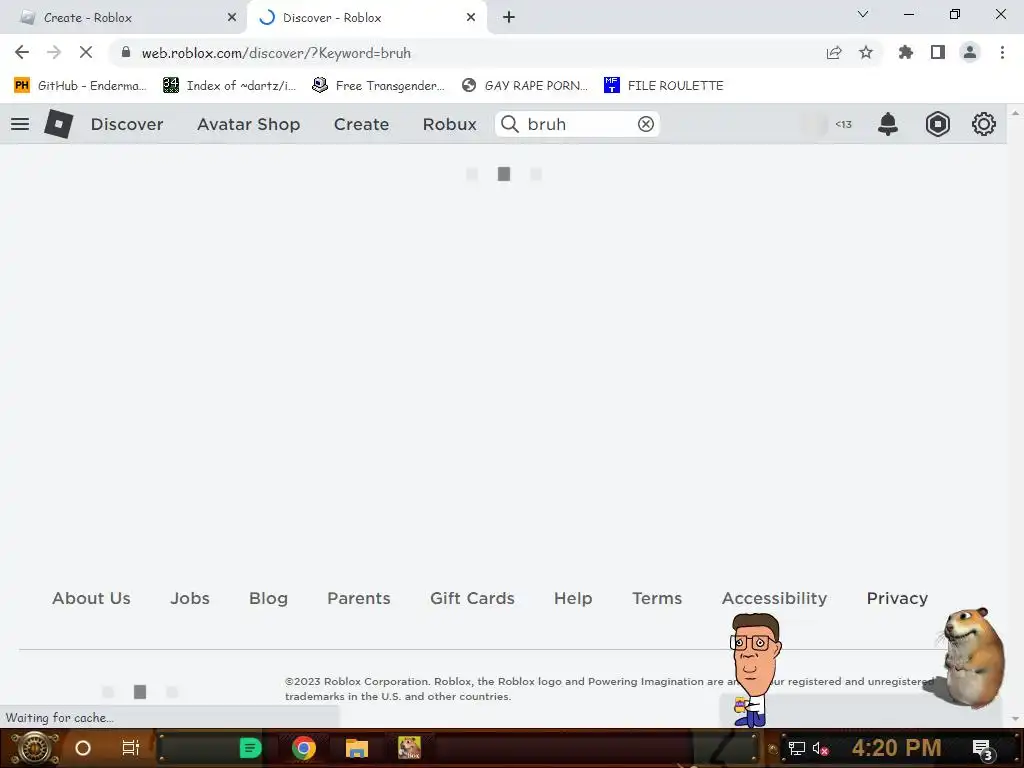Image resolution: width=1024 pixels, height=768 pixels.
Task: Stop loading the page
Action: (86, 52)
